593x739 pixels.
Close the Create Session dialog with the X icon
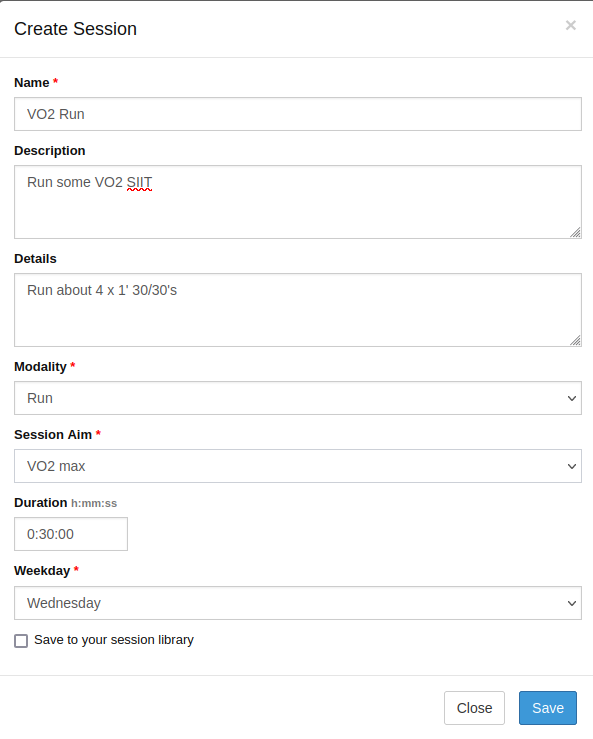pyautogui.click(x=570, y=25)
